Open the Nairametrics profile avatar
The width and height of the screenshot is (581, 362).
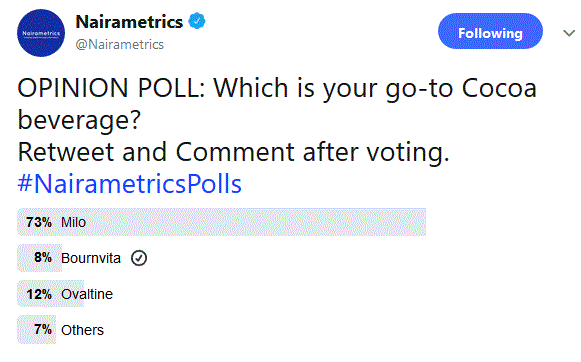point(41,33)
